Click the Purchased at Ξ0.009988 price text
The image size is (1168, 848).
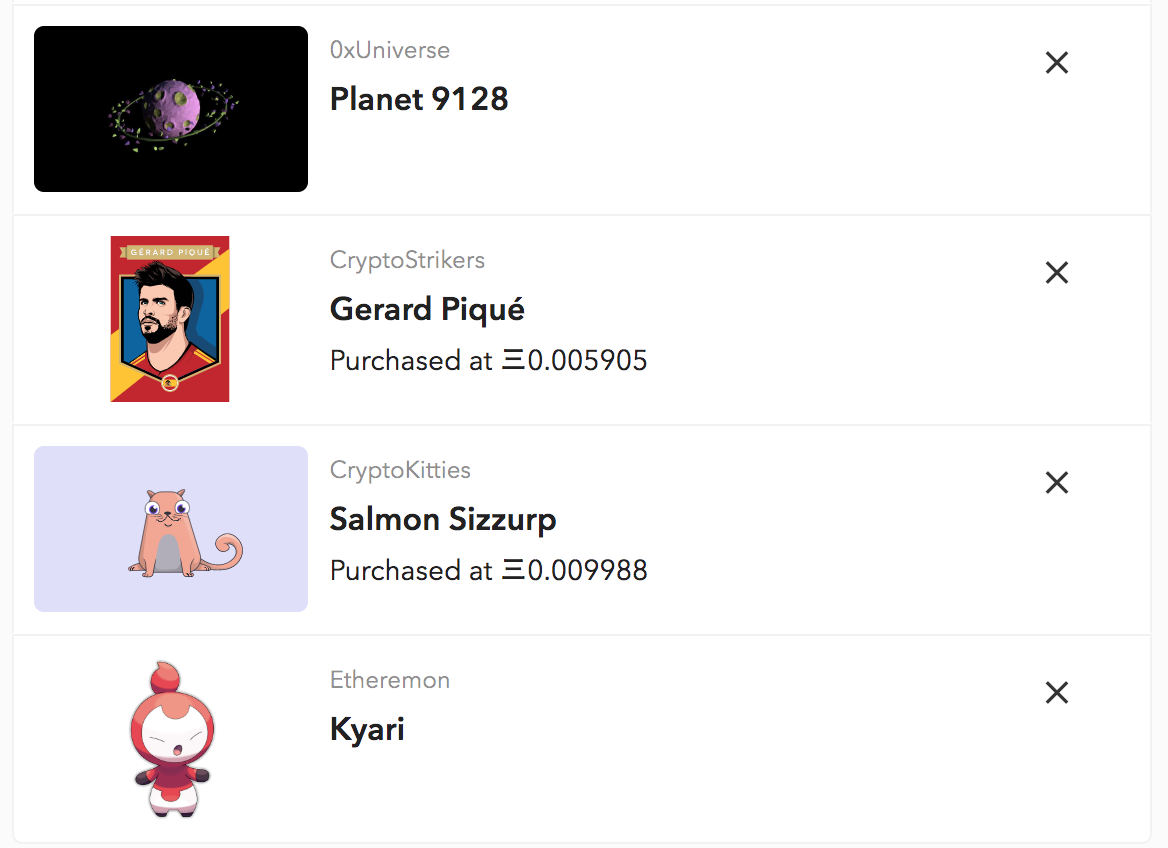(x=488, y=571)
